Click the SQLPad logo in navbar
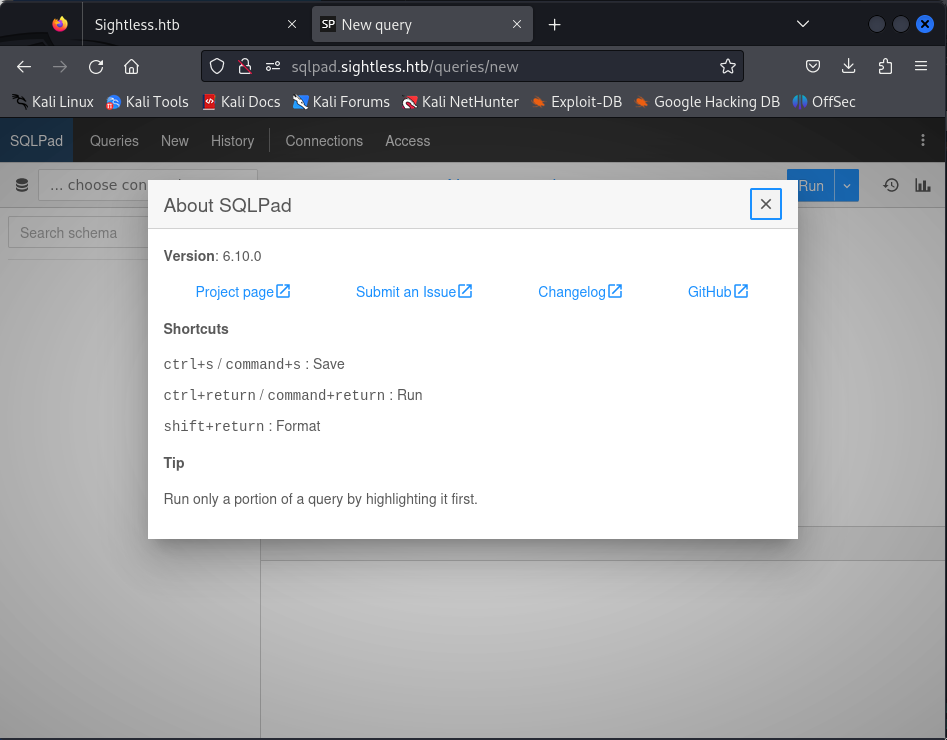This screenshot has height=740, width=947. (36, 141)
